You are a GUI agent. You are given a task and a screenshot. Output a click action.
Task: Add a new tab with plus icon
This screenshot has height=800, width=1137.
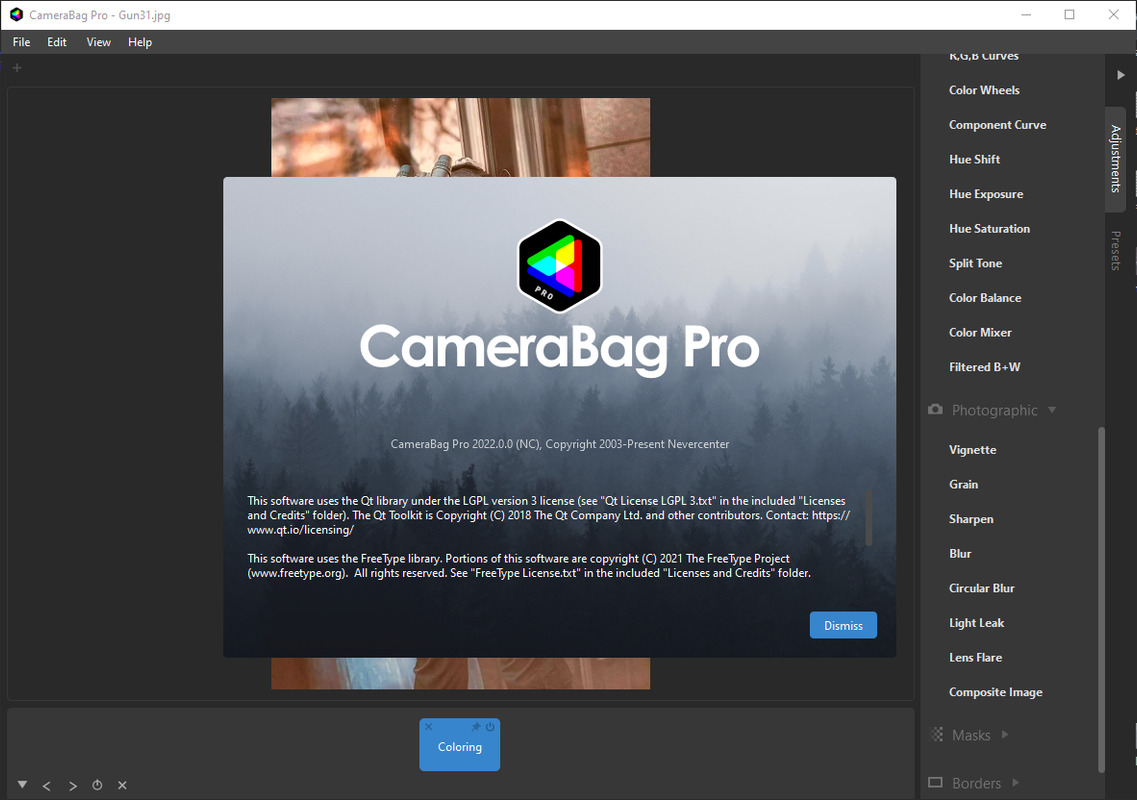point(17,67)
